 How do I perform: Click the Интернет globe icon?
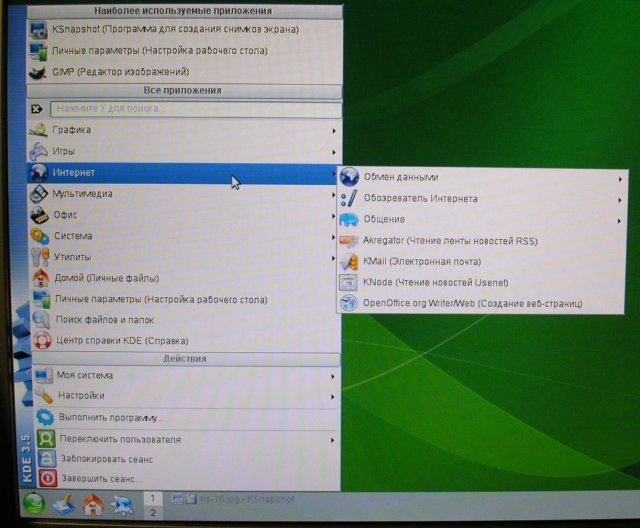39,173
